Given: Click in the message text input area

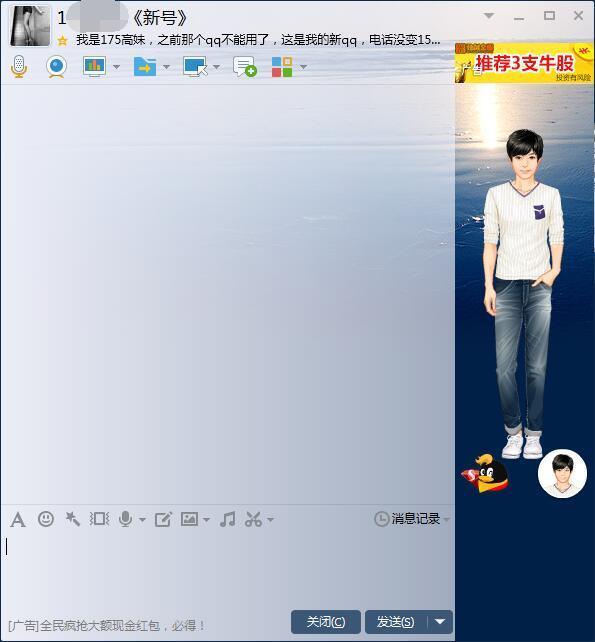Looking at the screenshot, I should (227, 571).
